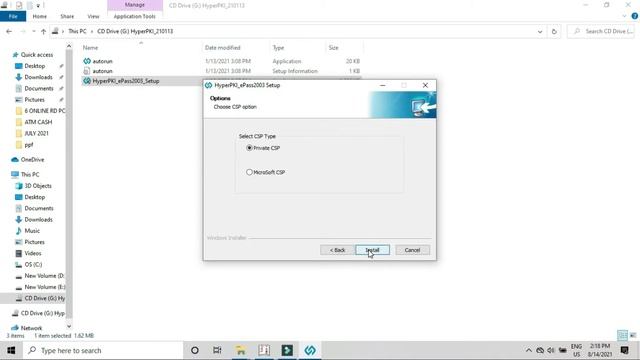Open the ATM CASH folder

(x=38, y=122)
